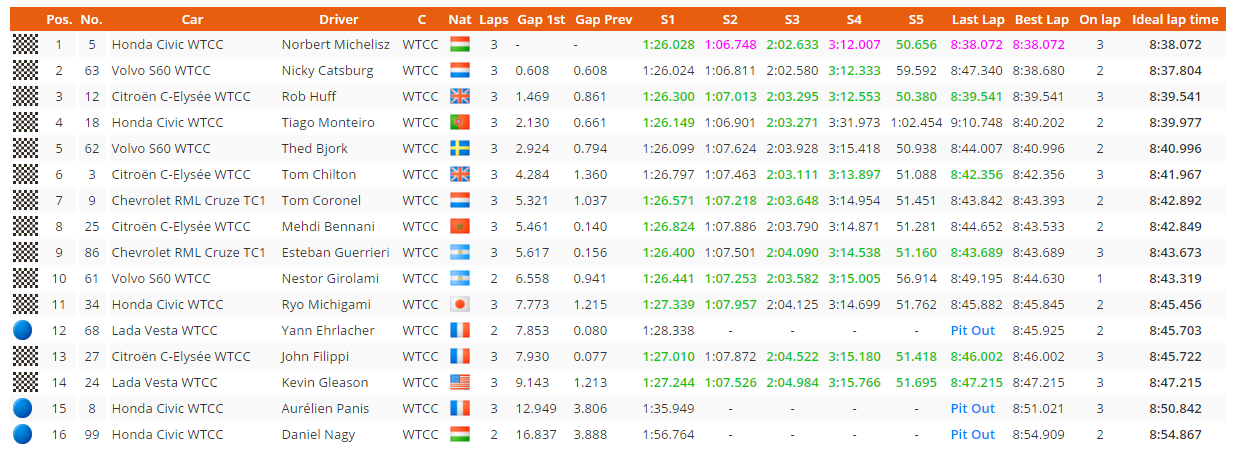
Task: Click the Argentine flag for Esteban Guerrieri
Action: [460, 253]
